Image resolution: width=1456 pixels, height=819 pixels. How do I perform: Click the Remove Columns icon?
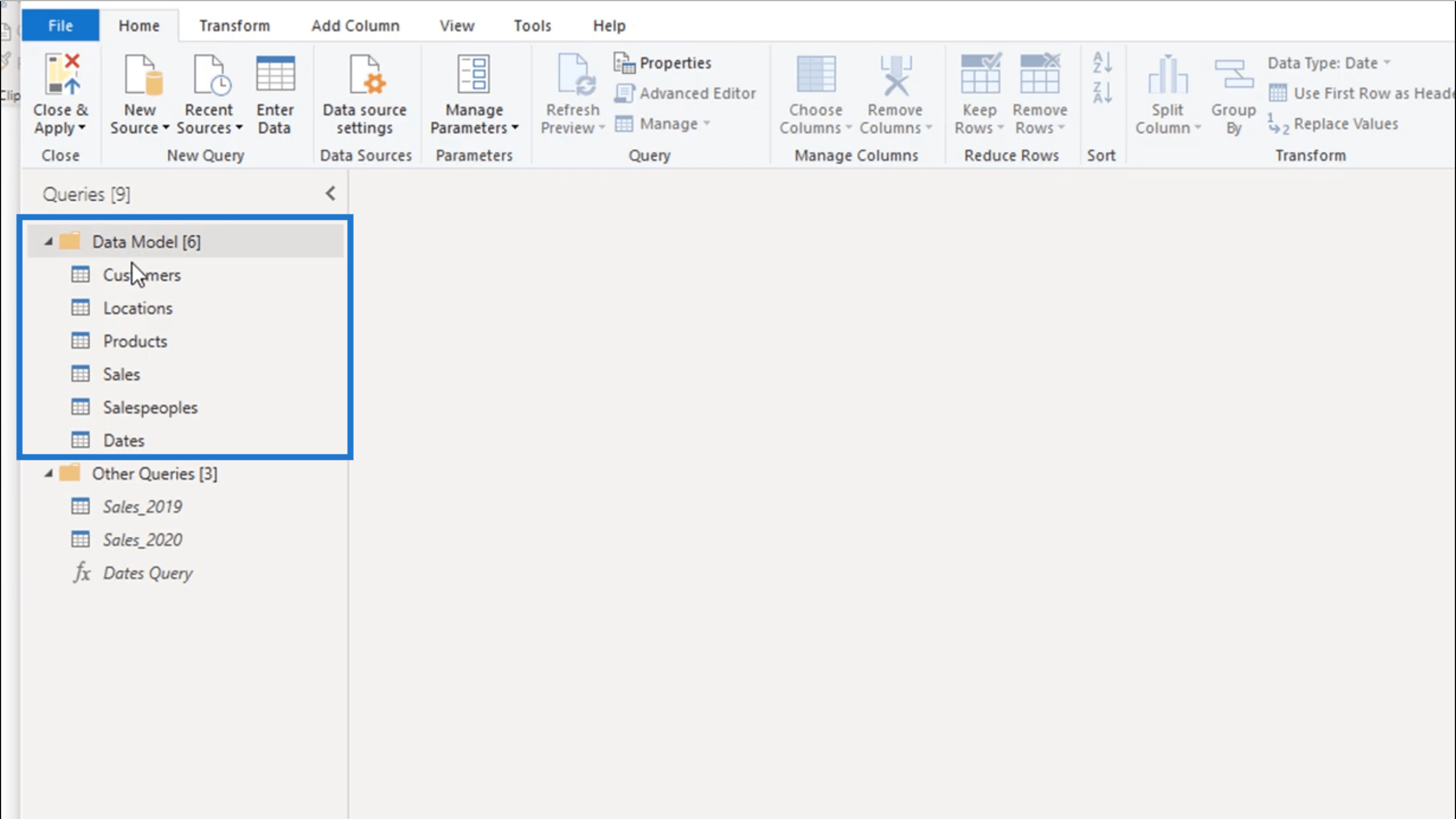(896, 75)
